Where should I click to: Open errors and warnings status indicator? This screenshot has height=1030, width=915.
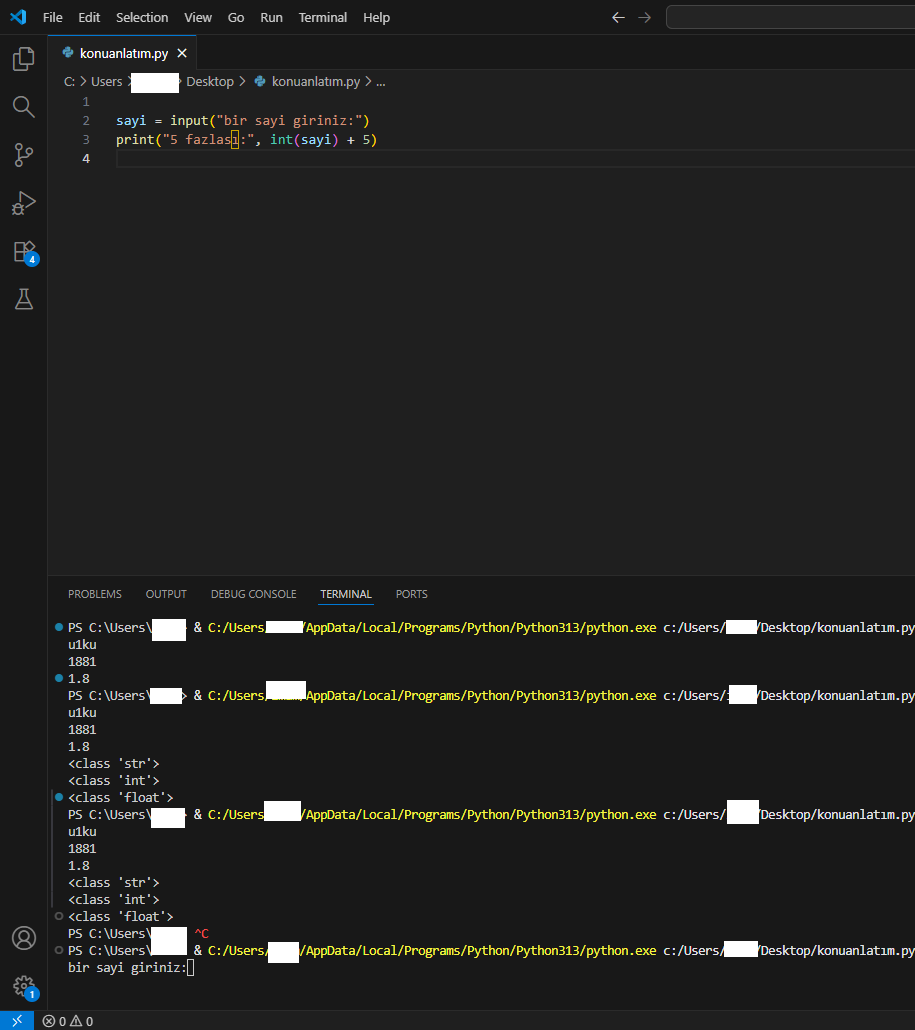[68, 1021]
